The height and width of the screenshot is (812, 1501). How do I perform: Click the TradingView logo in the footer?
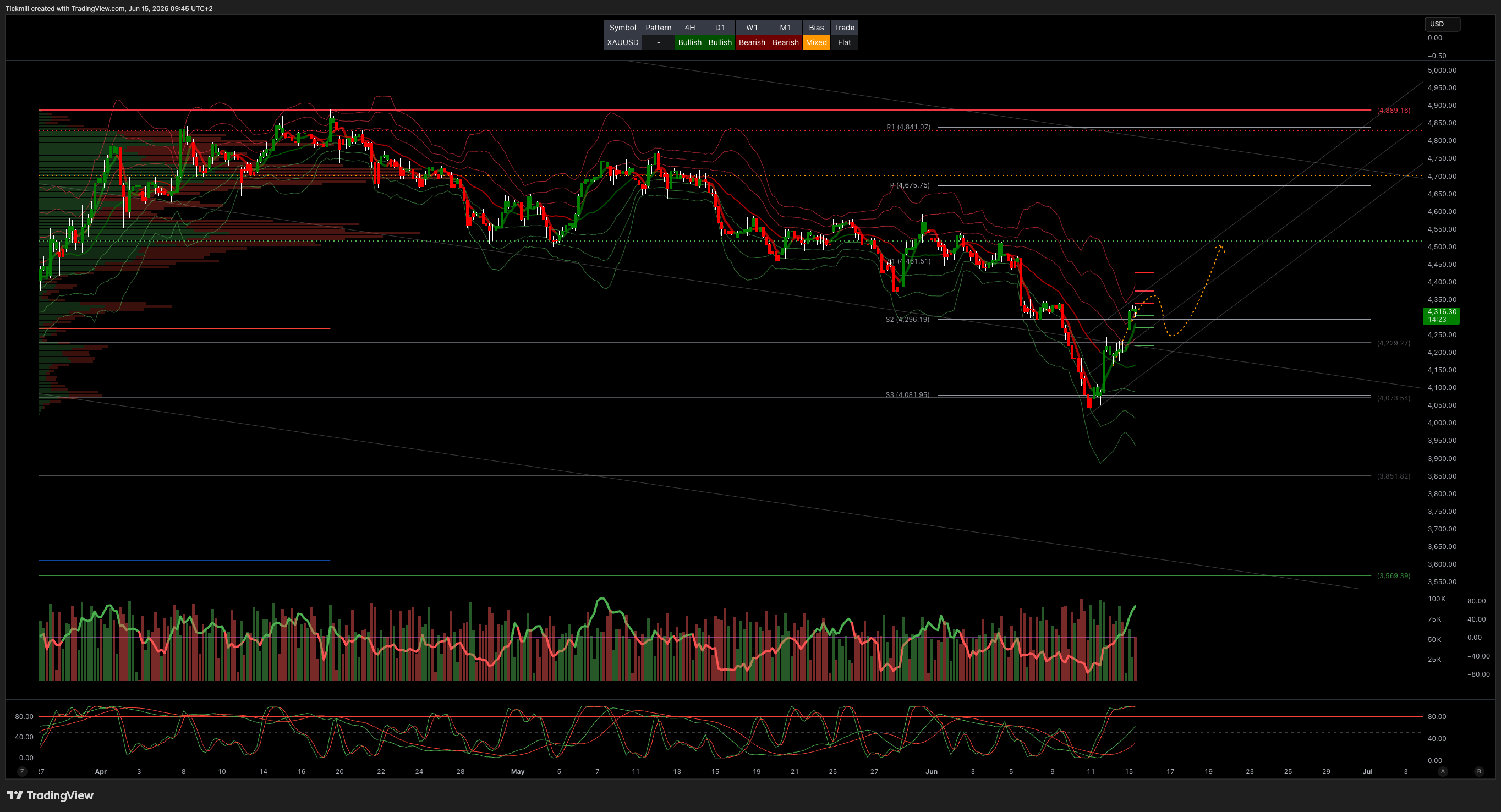[x=50, y=795]
